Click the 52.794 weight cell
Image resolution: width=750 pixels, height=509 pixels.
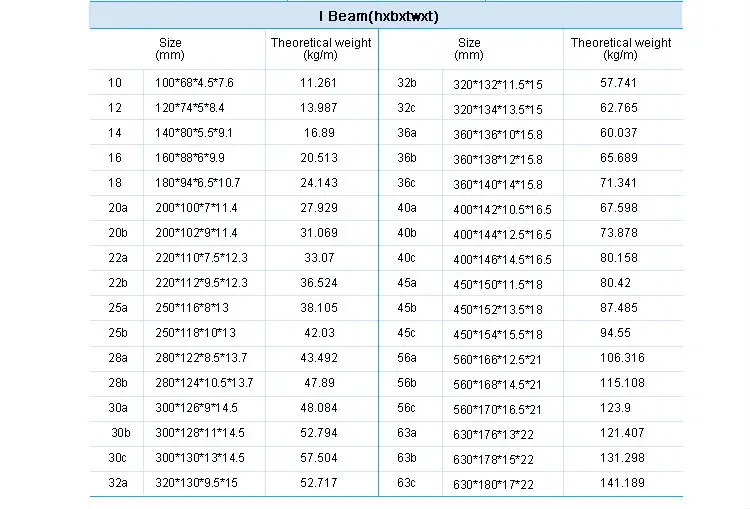[x=319, y=432]
